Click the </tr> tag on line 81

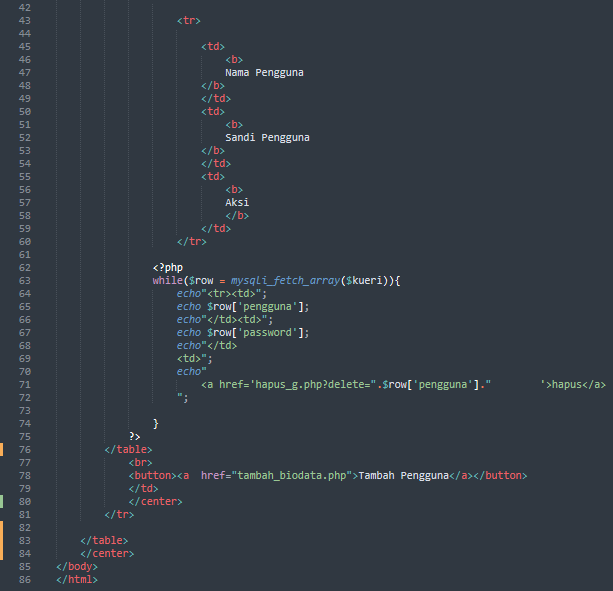119,515
